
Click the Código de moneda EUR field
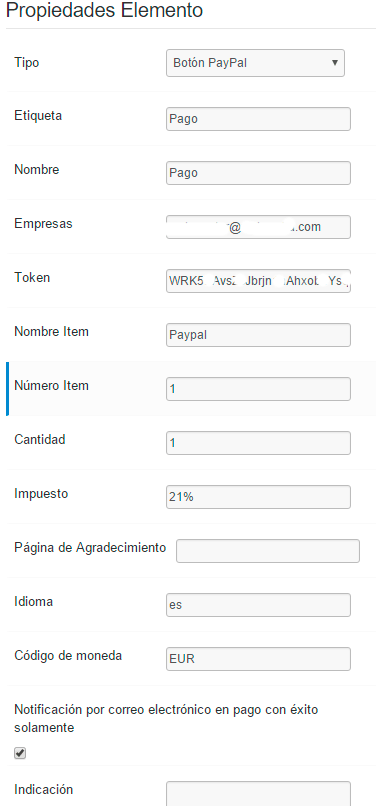(258, 658)
